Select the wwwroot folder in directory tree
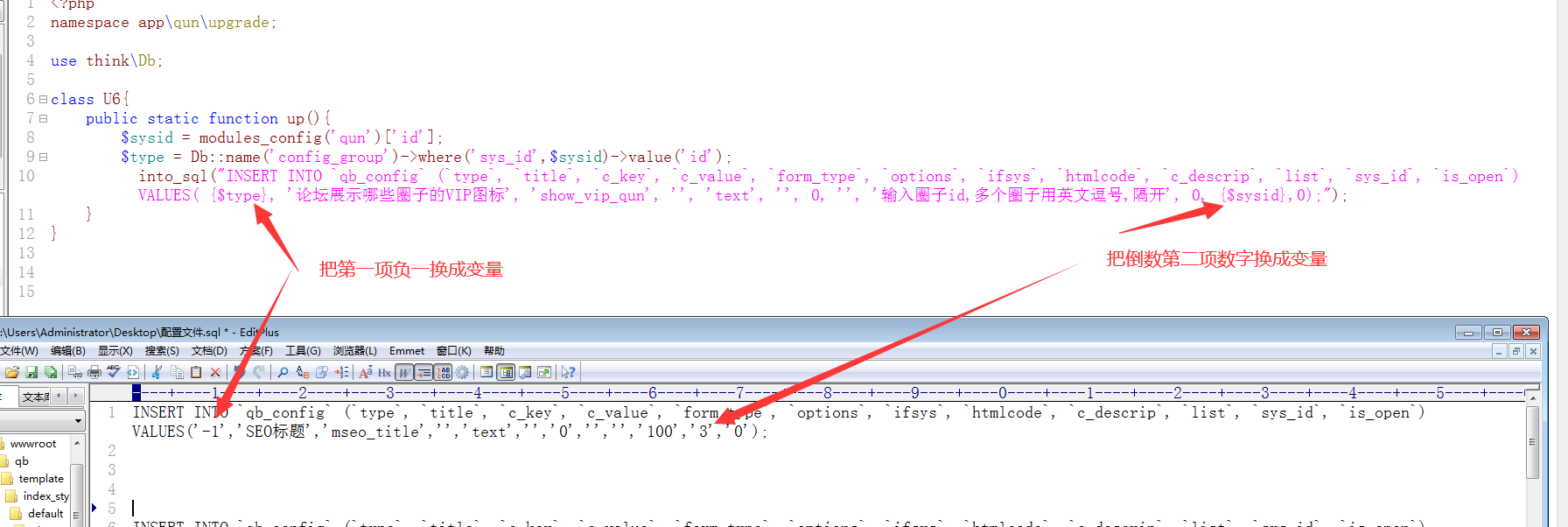 point(33,444)
